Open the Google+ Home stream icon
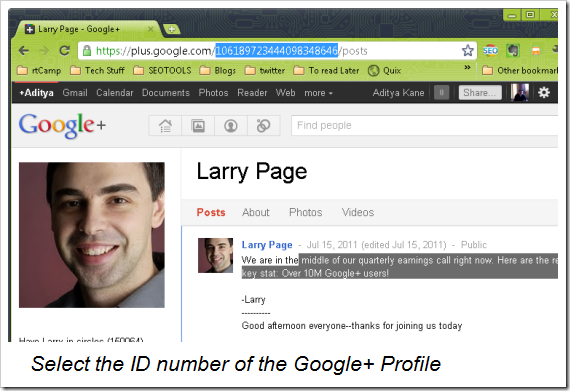This screenshot has width=570, height=391. click(x=165, y=126)
